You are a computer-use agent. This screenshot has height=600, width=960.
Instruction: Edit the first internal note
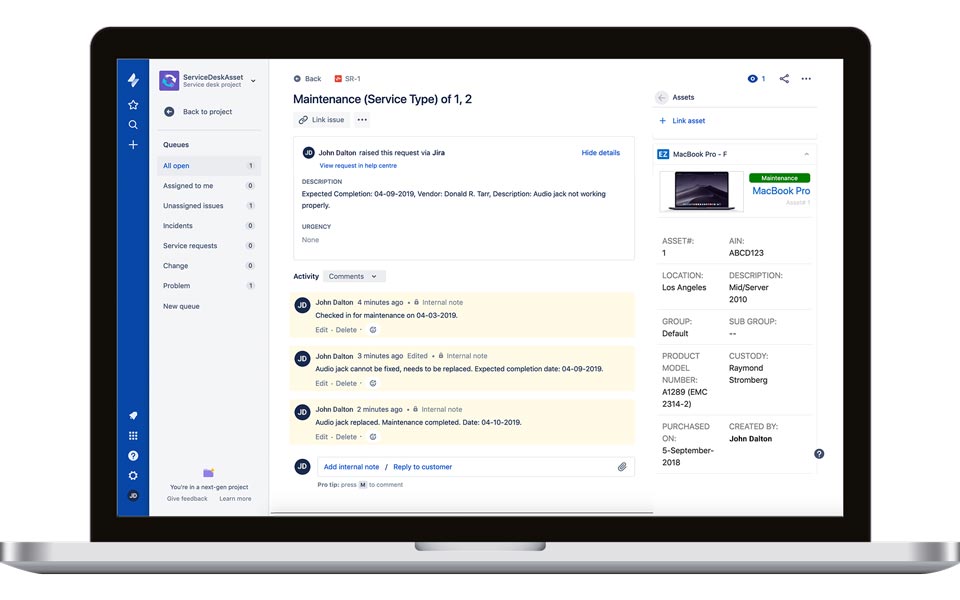[322, 329]
